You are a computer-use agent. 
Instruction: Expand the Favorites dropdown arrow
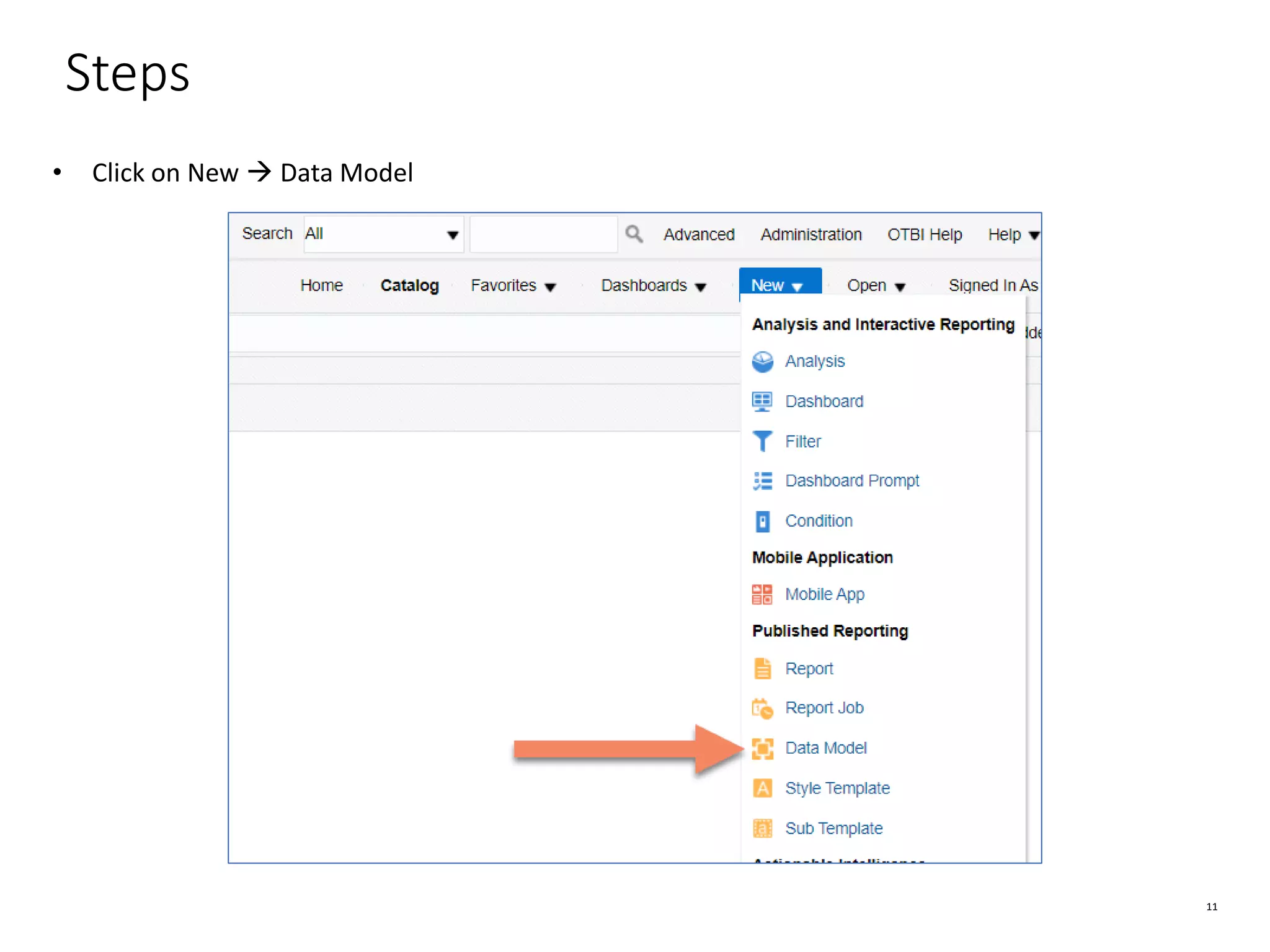tap(550, 287)
